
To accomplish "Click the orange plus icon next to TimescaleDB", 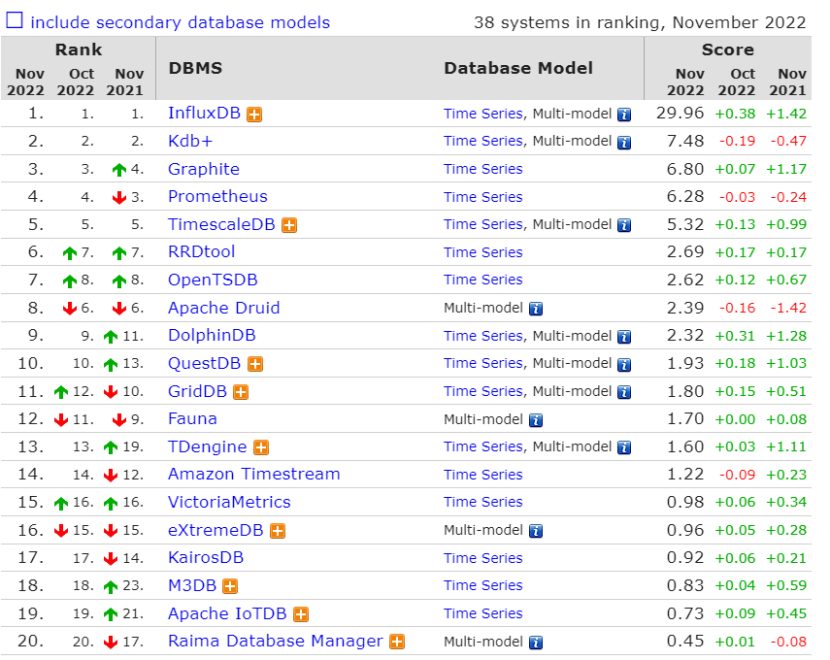I will pos(289,225).
